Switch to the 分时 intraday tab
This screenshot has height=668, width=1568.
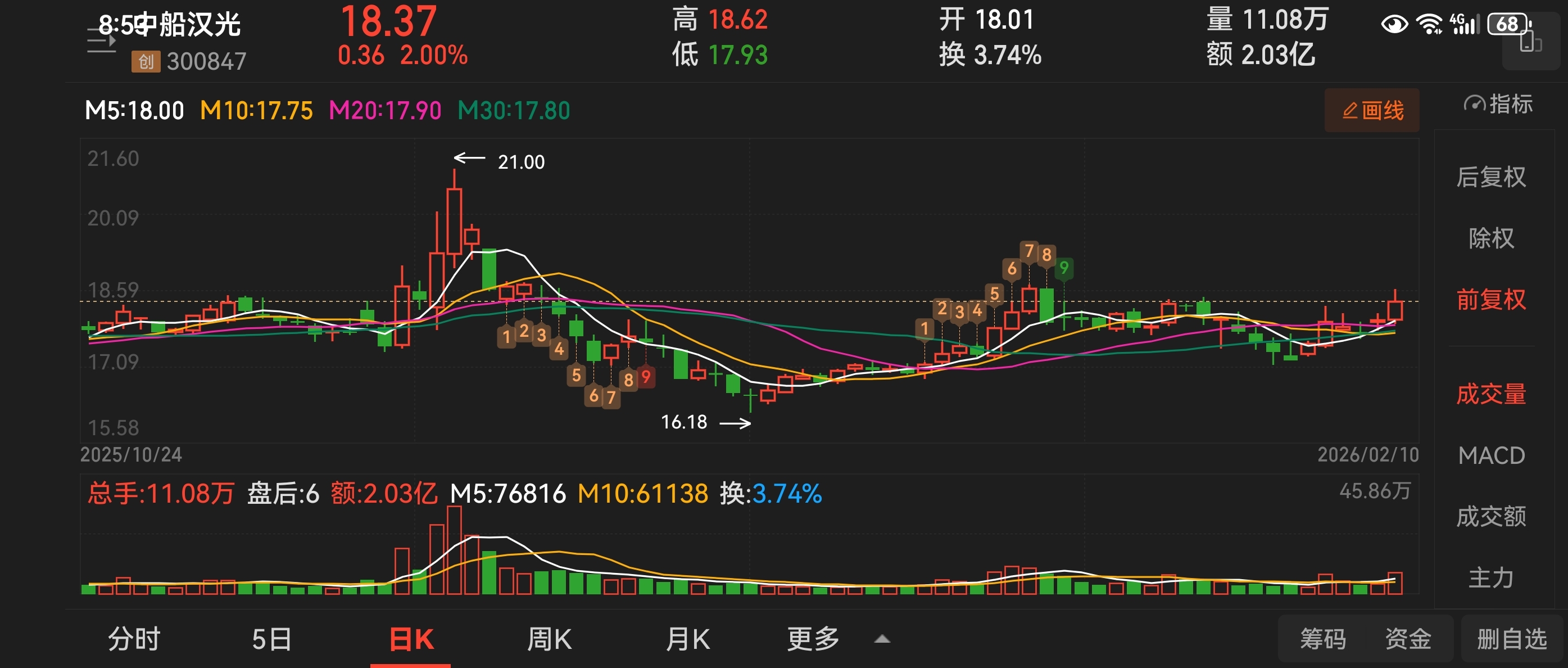click(134, 639)
